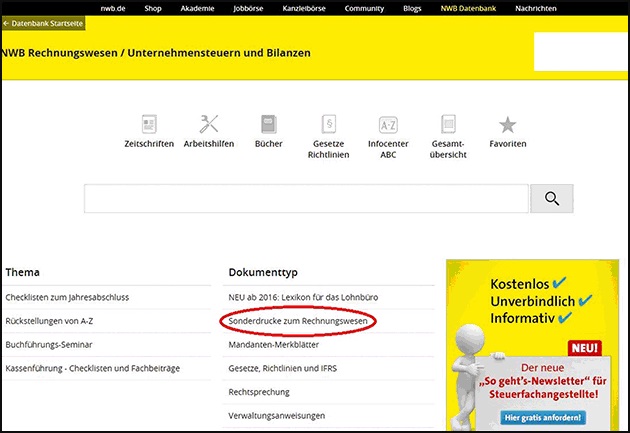Go back to Datenbank Startseite

pyautogui.click(x=43, y=20)
